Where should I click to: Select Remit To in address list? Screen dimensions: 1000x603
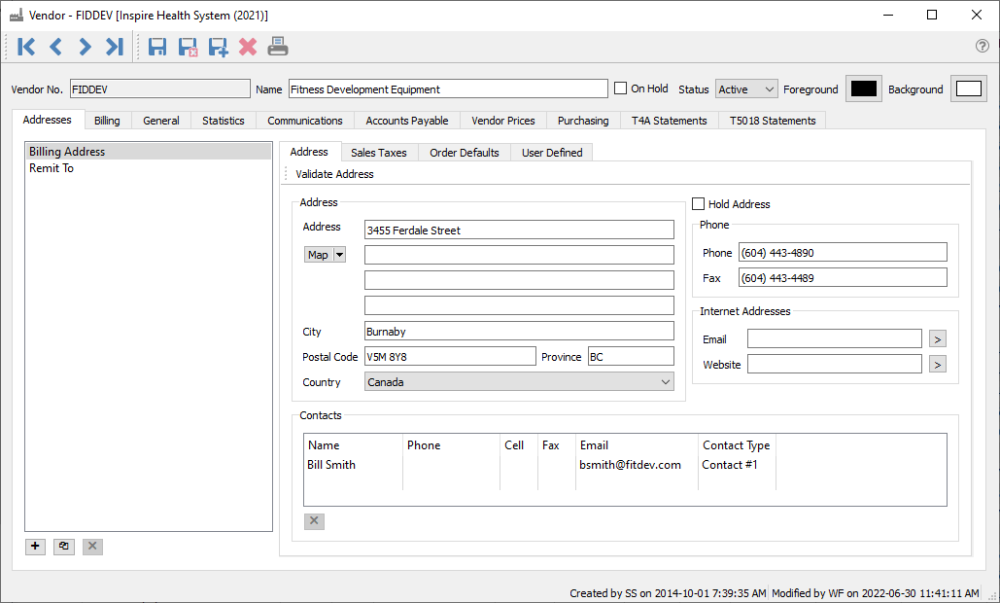coord(51,168)
